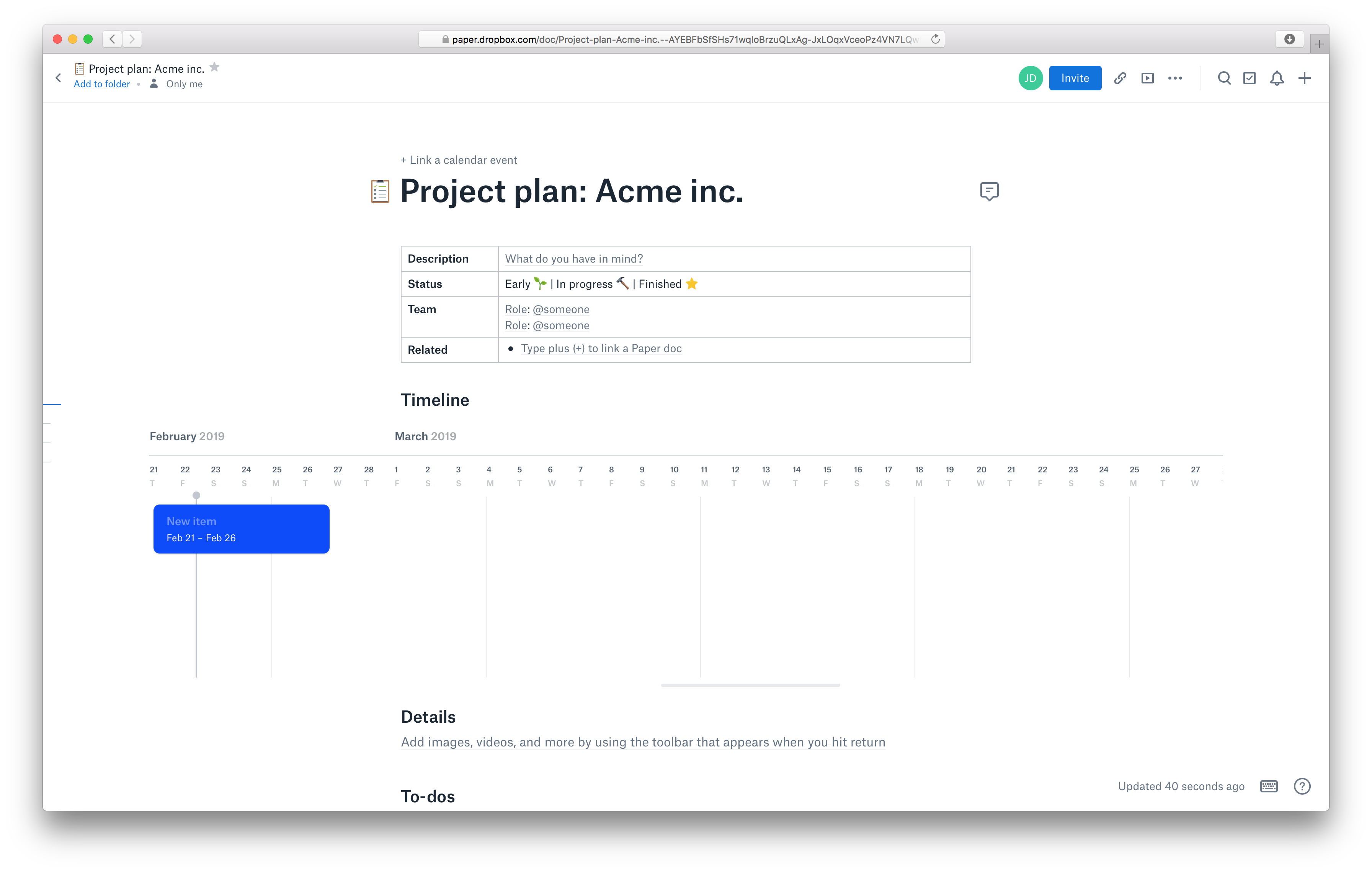Toggle the notifications bell icon

point(1277,79)
